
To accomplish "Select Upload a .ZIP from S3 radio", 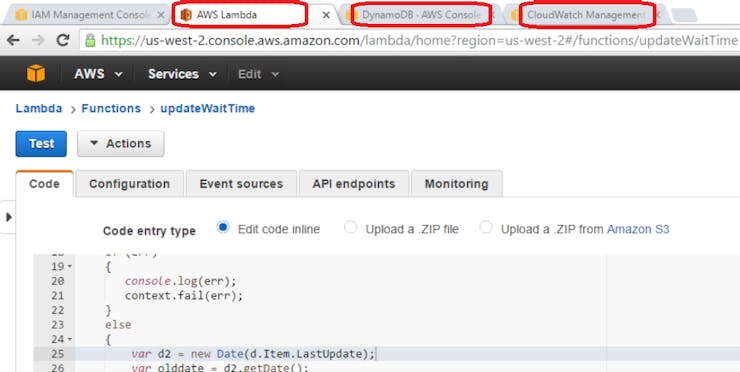I will (486, 228).
